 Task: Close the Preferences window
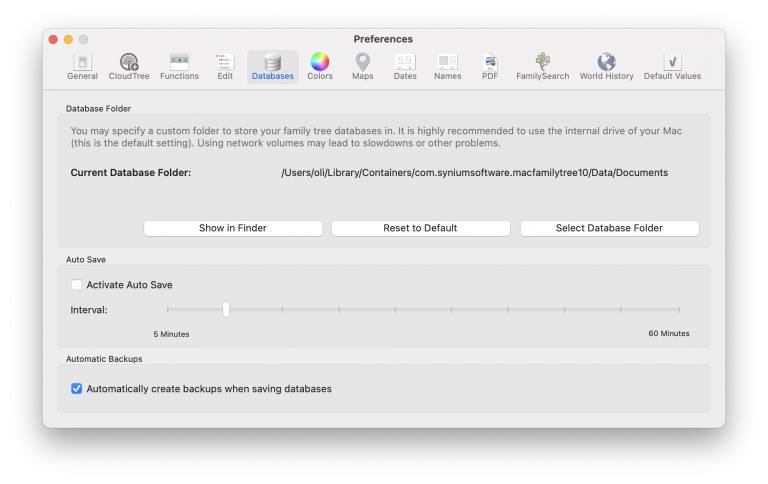click(53, 39)
